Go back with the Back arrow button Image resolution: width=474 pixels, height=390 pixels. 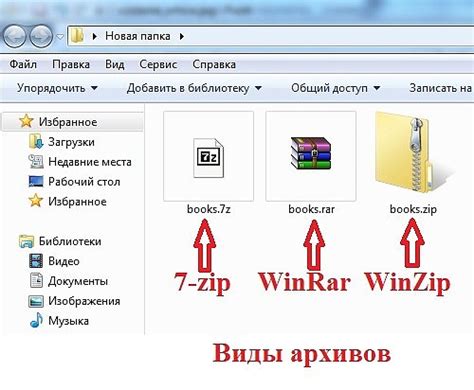(x=14, y=36)
